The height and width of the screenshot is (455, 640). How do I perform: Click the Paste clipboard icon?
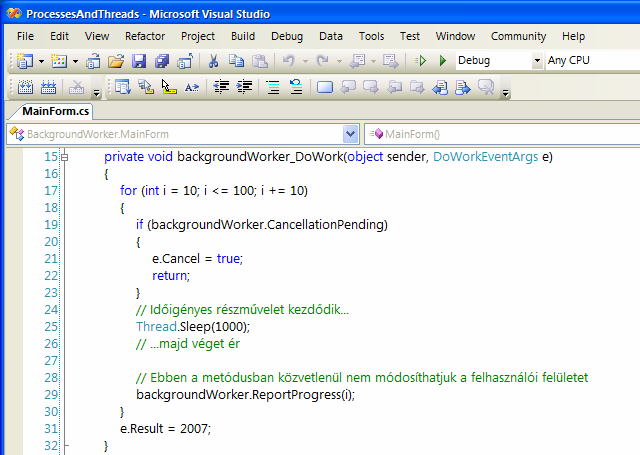(260, 61)
